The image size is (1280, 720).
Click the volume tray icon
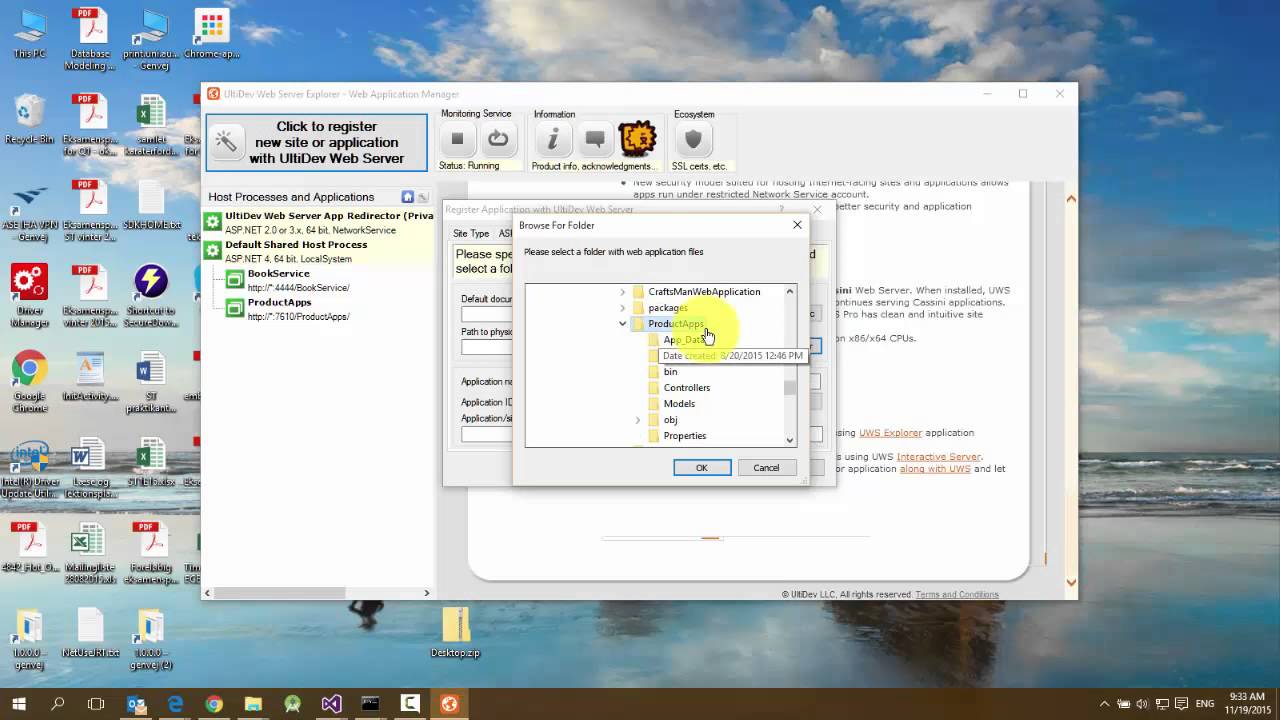click(x=1141, y=704)
